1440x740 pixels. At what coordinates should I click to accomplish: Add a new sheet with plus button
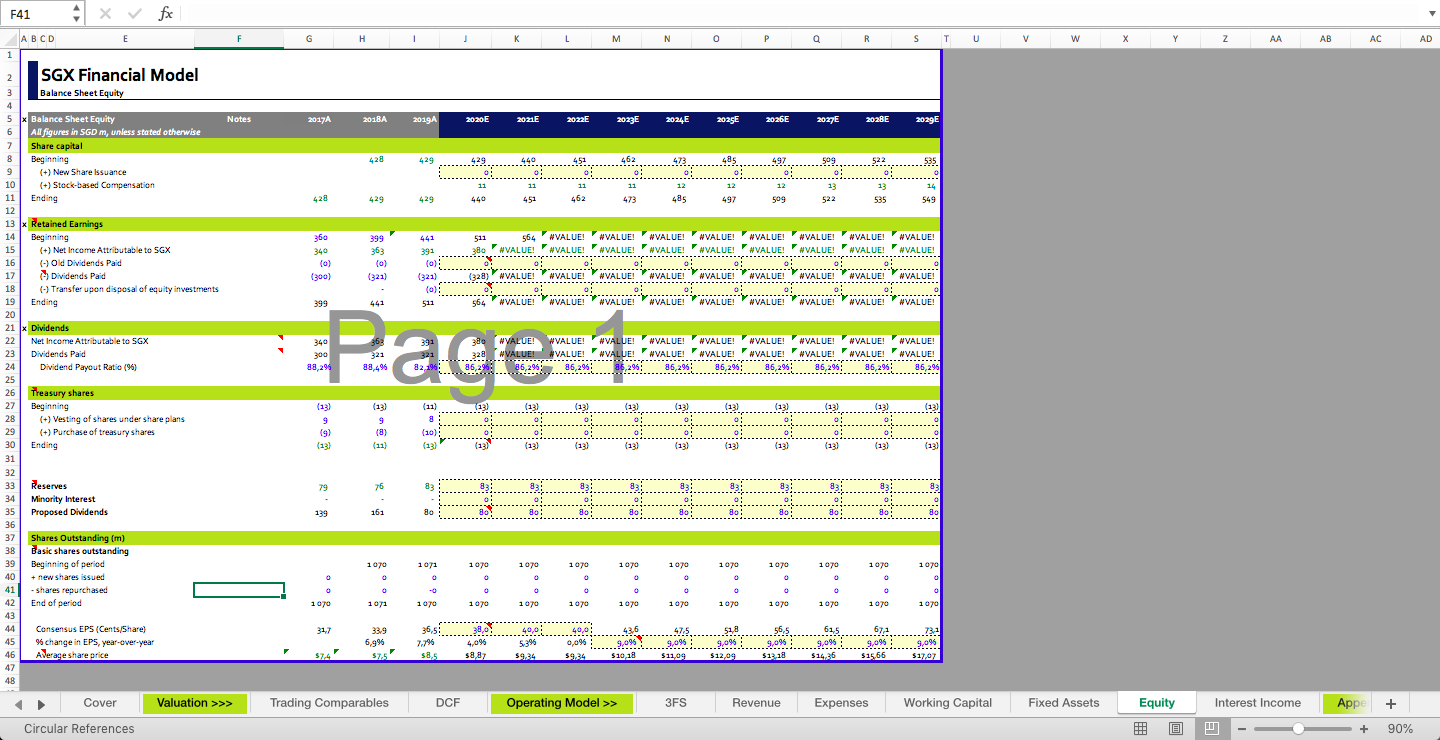tap(1390, 704)
